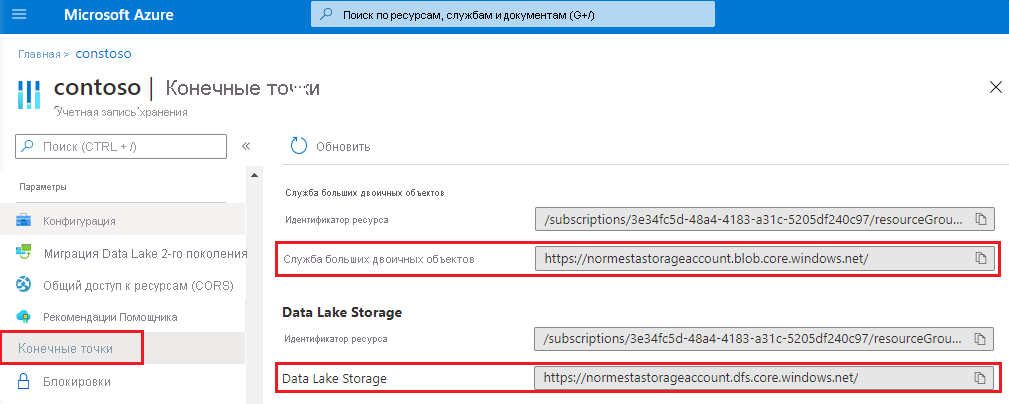Close the Конечные точки blade
The height and width of the screenshot is (404, 1009).
click(995, 87)
